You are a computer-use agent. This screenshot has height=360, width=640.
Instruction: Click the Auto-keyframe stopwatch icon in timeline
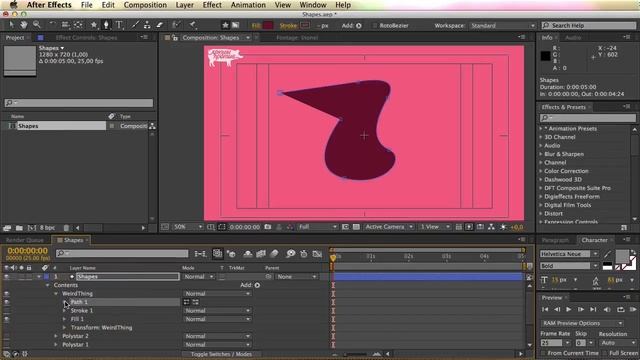click(x=304, y=254)
